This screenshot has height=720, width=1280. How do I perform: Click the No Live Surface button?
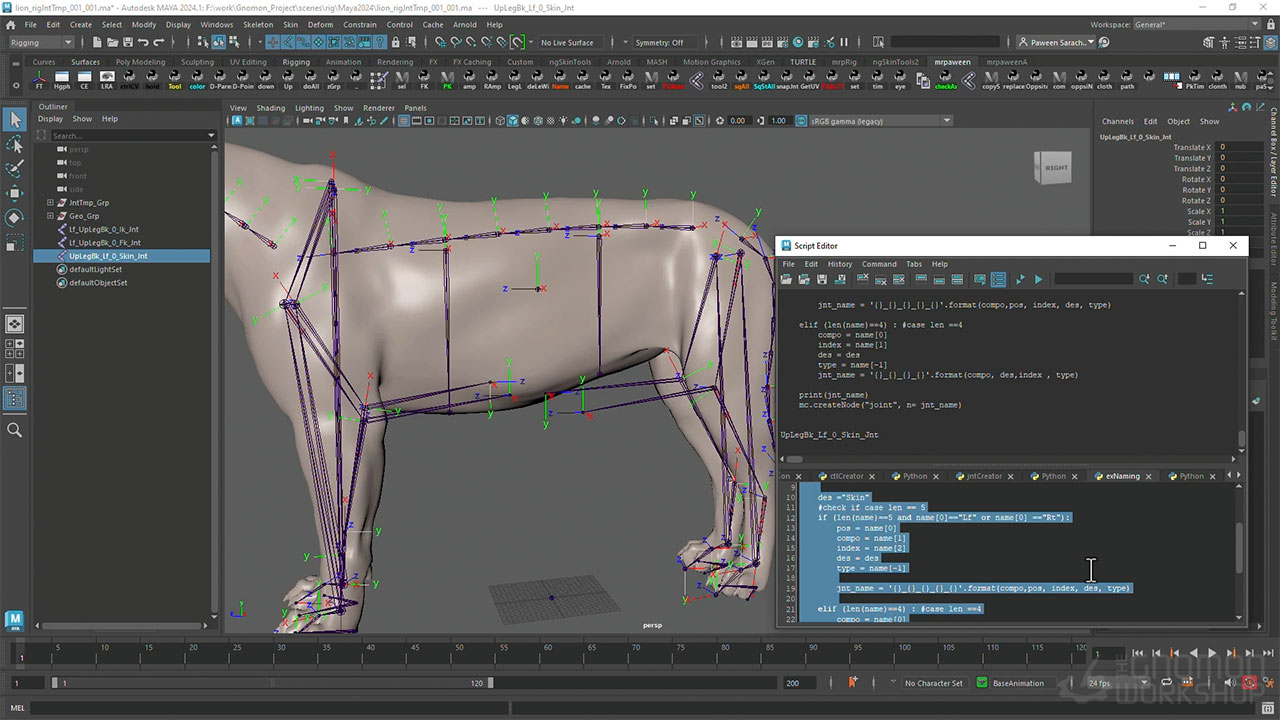pyautogui.click(x=567, y=42)
